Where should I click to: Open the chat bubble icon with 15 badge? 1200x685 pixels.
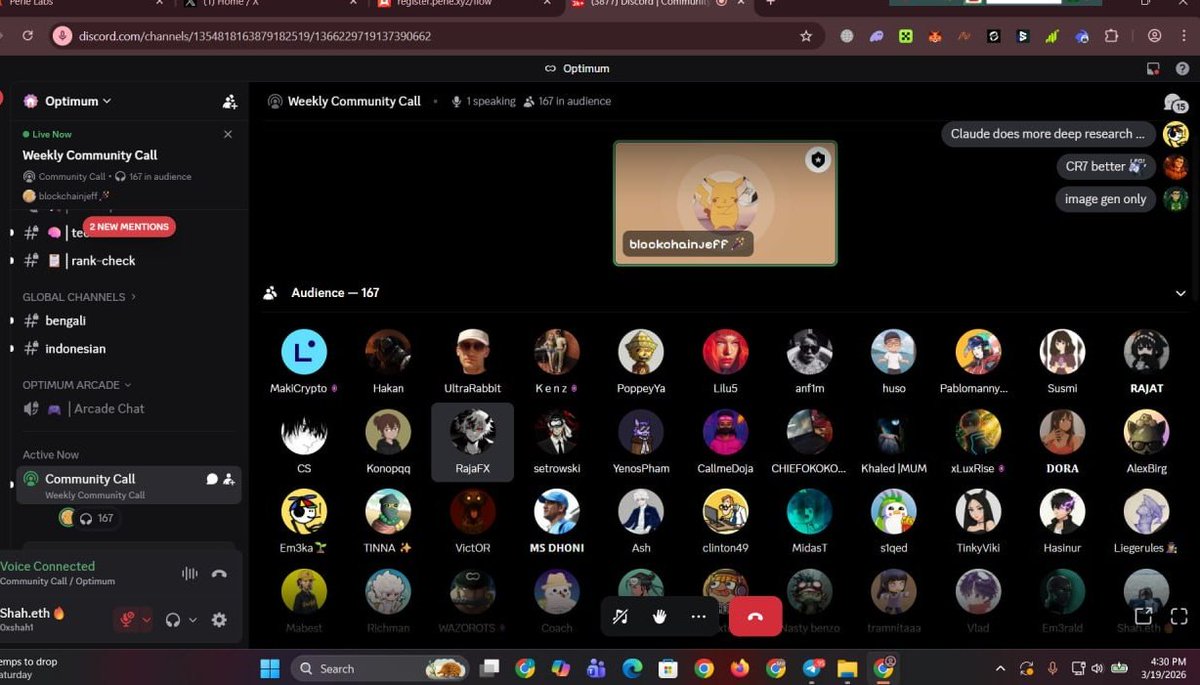pyautogui.click(x=1174, y=102)
